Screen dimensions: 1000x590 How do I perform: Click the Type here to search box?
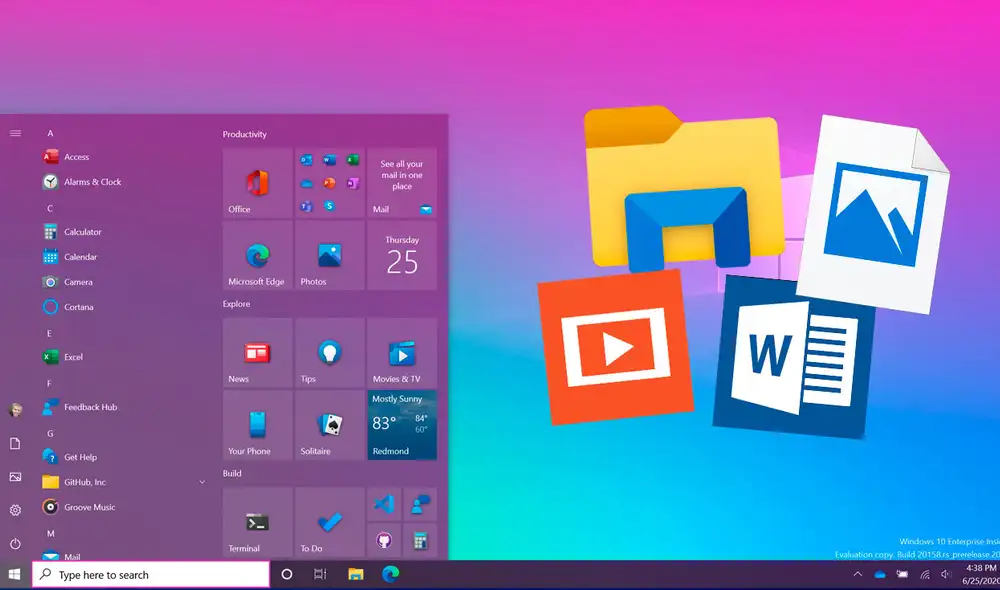click(x=150, y=574)
